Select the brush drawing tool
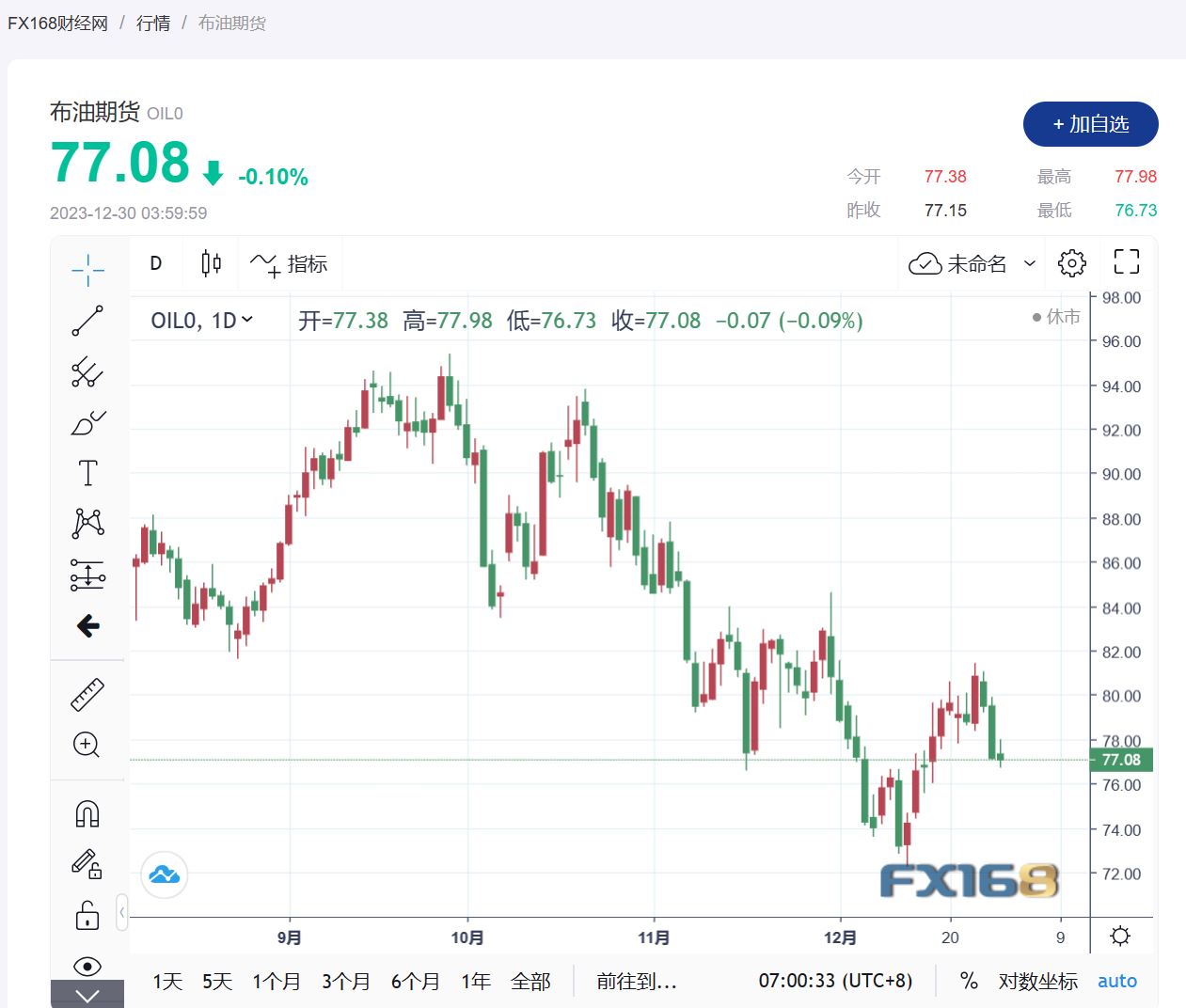The image size is (1186, 1008). [x=87, y=422]
